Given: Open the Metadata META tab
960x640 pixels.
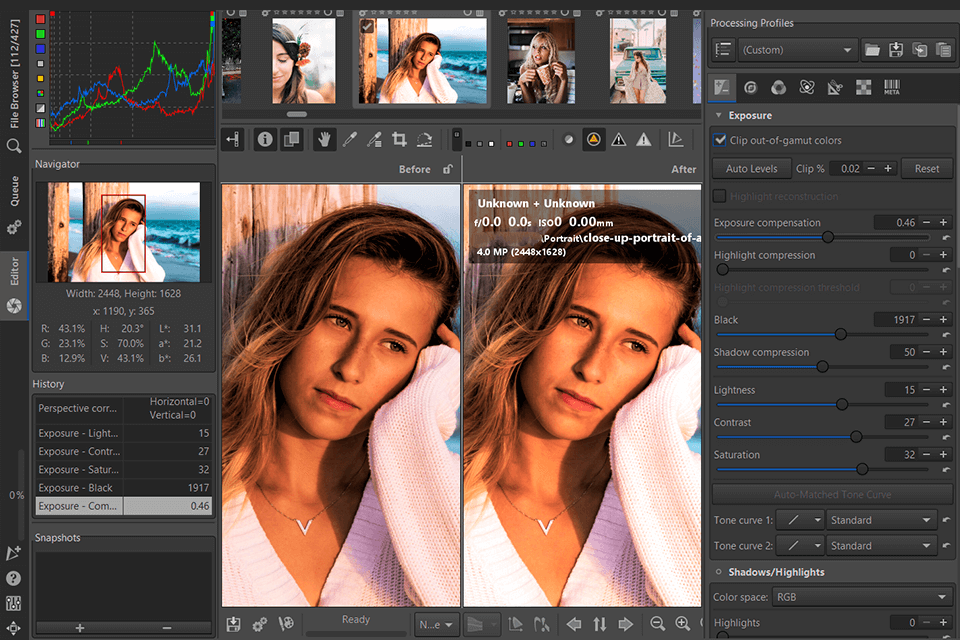Looking at the screenshot, I should [x=892, y=87].
